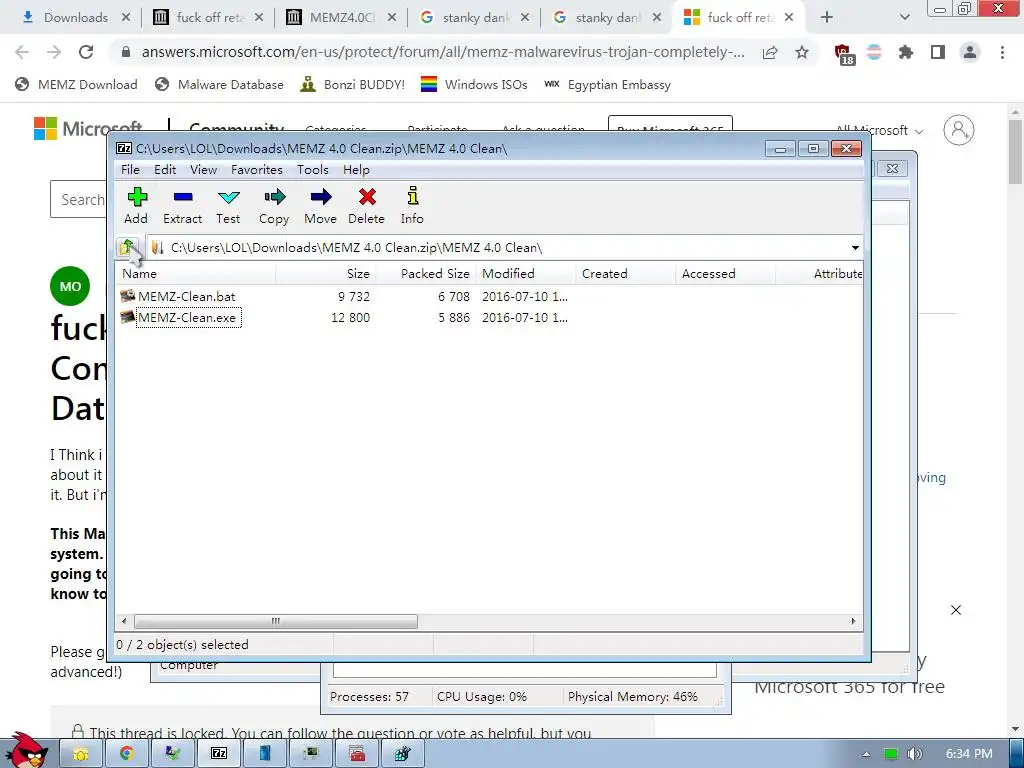Screen dimensions: 1024x768
Task: Open the Bonzi BUDDY! bookmark
Action: point(353,84)
